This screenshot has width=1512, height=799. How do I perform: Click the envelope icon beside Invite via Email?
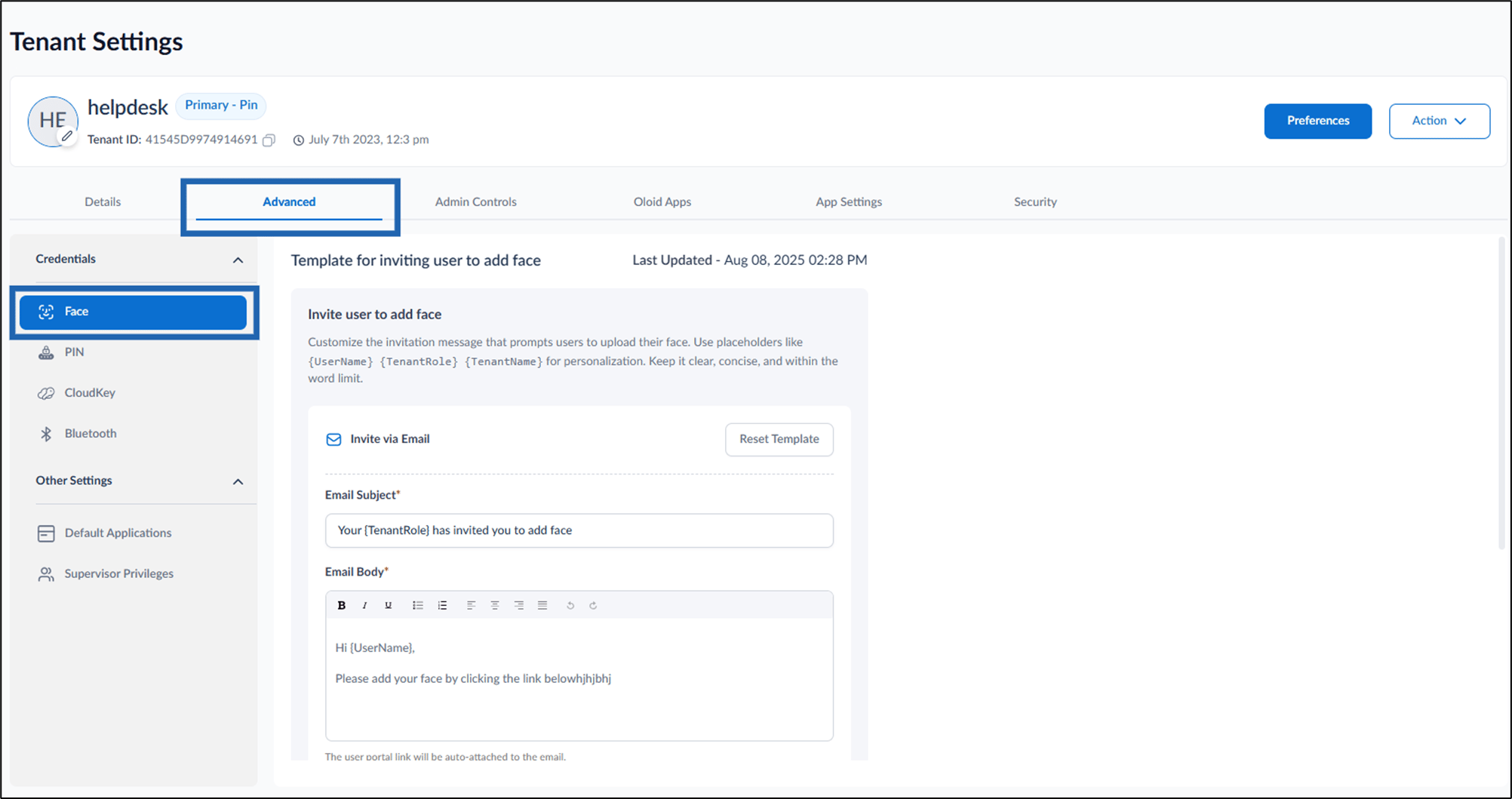(333, 439)
